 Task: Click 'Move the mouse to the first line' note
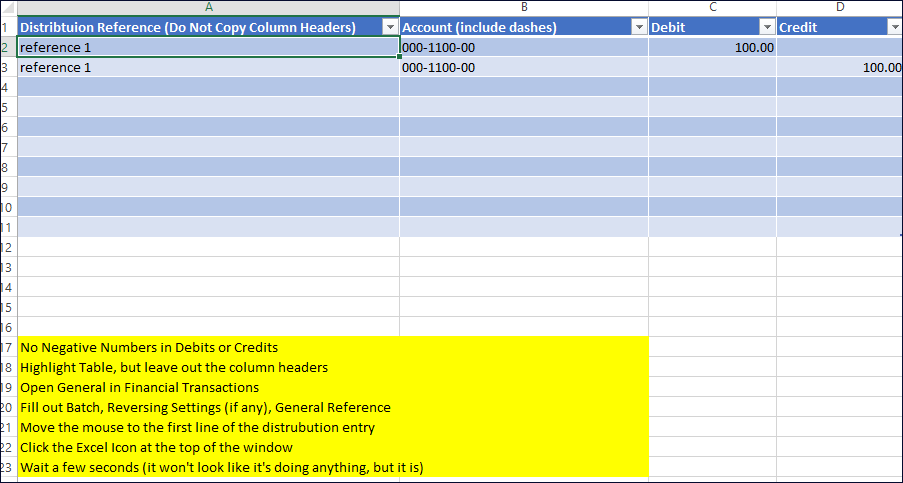coord(198,428)
